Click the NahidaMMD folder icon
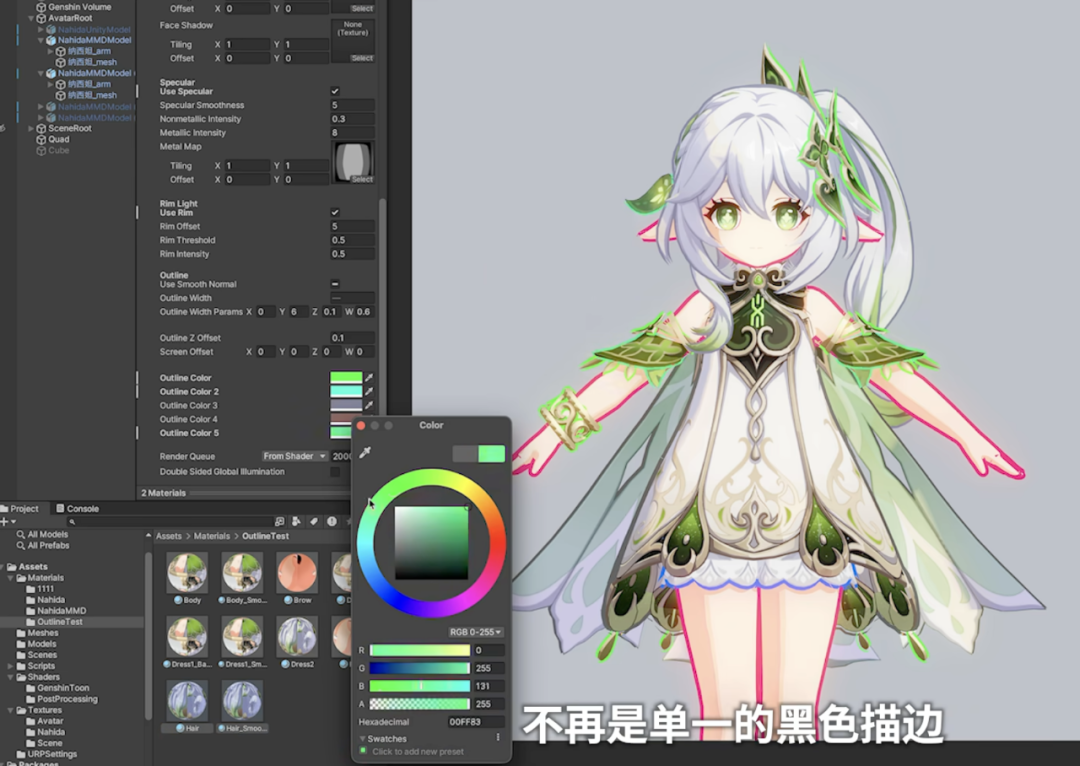The image size is (1080, 766). click(x=31, y=611)
